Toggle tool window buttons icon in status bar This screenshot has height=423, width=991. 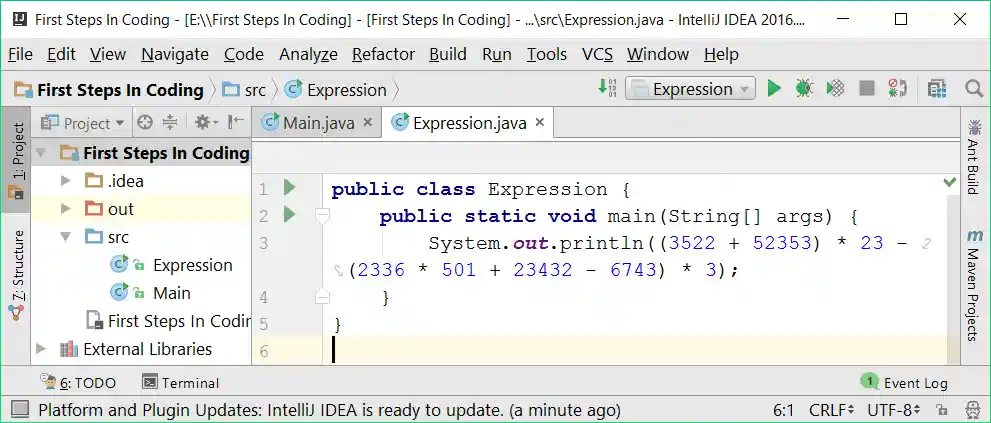coord(20,409)
